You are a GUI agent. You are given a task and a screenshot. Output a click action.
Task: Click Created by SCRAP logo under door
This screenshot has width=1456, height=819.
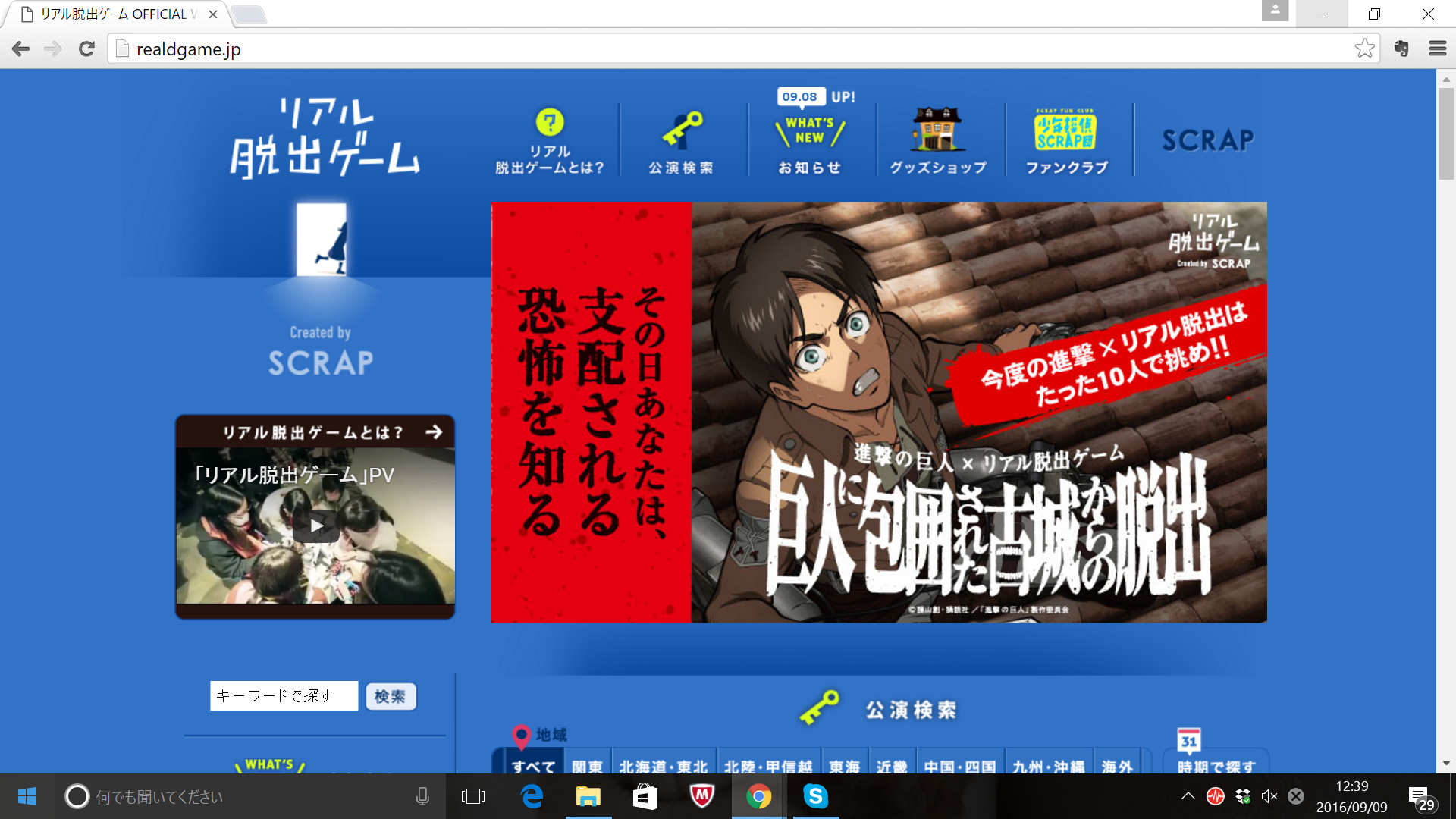pos(321,351)
